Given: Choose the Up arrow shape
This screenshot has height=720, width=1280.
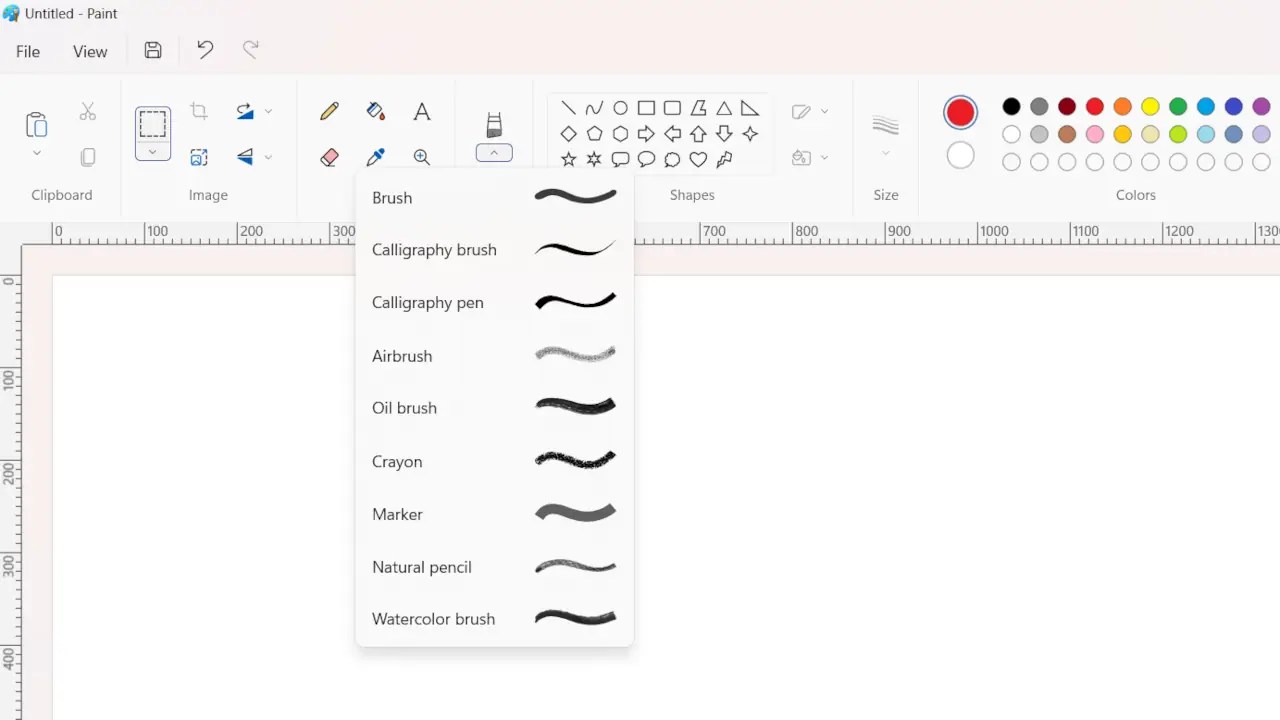Looking at the screenshot, I should [698, 134].
